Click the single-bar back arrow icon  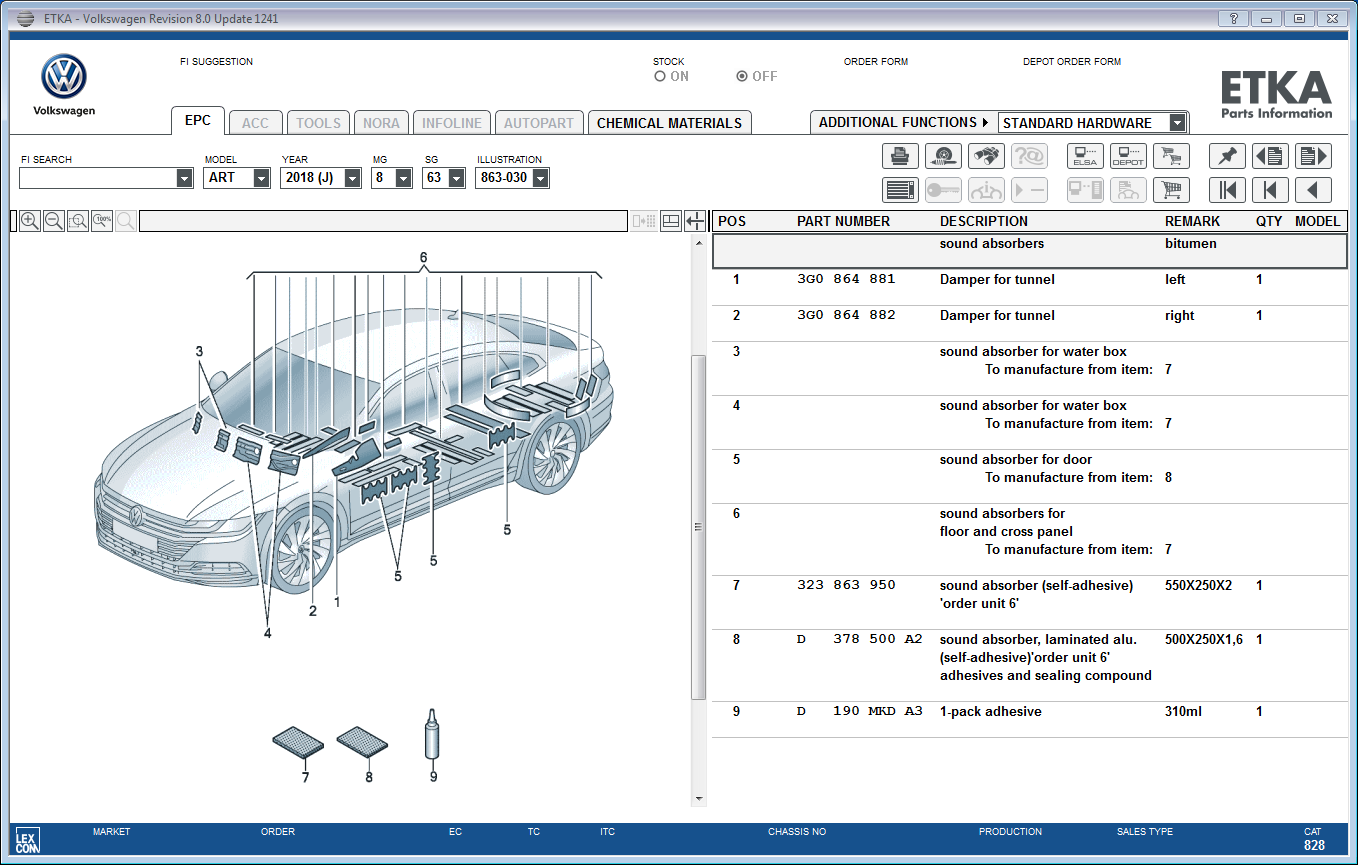point(1270,190)
